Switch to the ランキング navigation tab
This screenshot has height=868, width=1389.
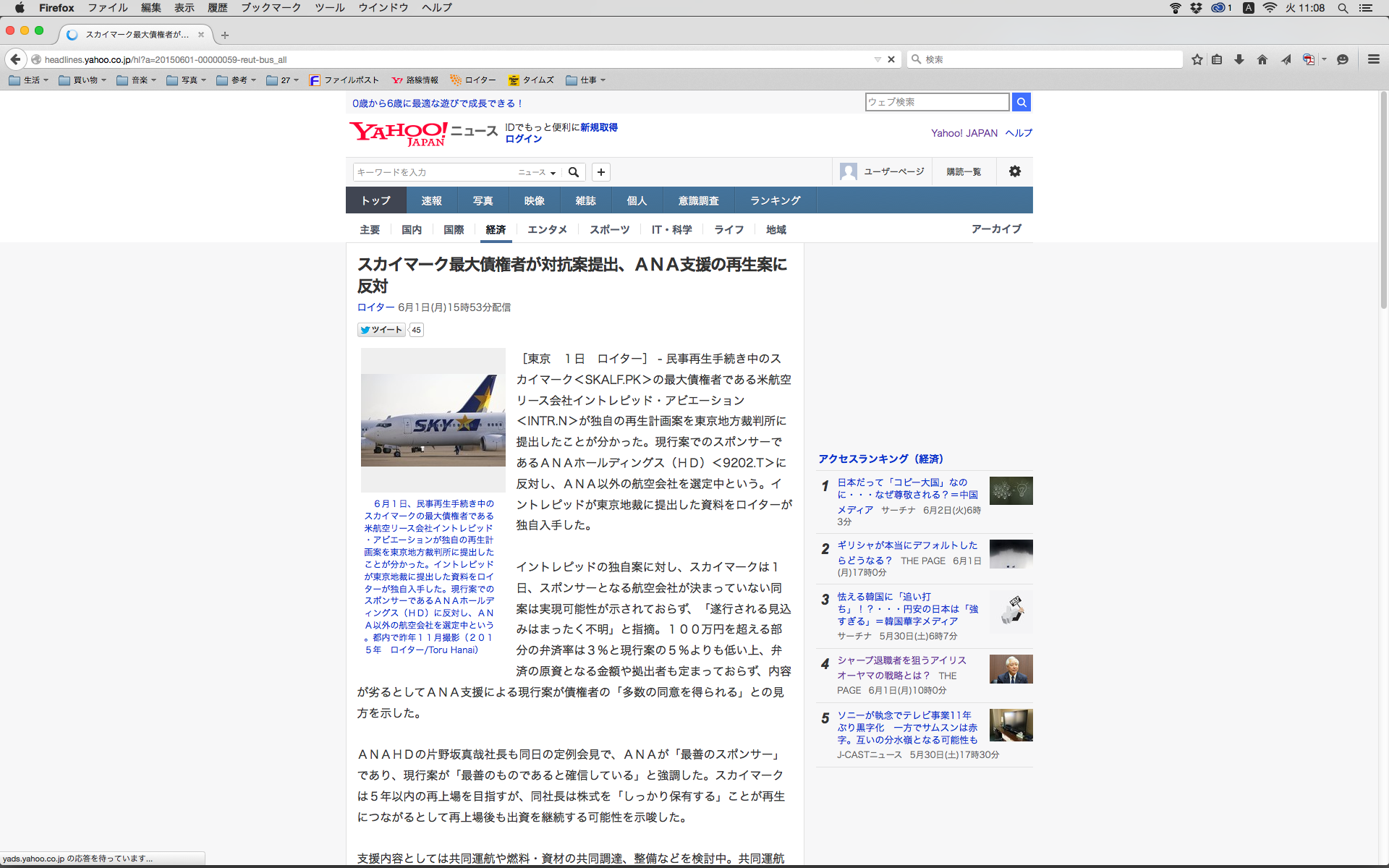point(775,200)
